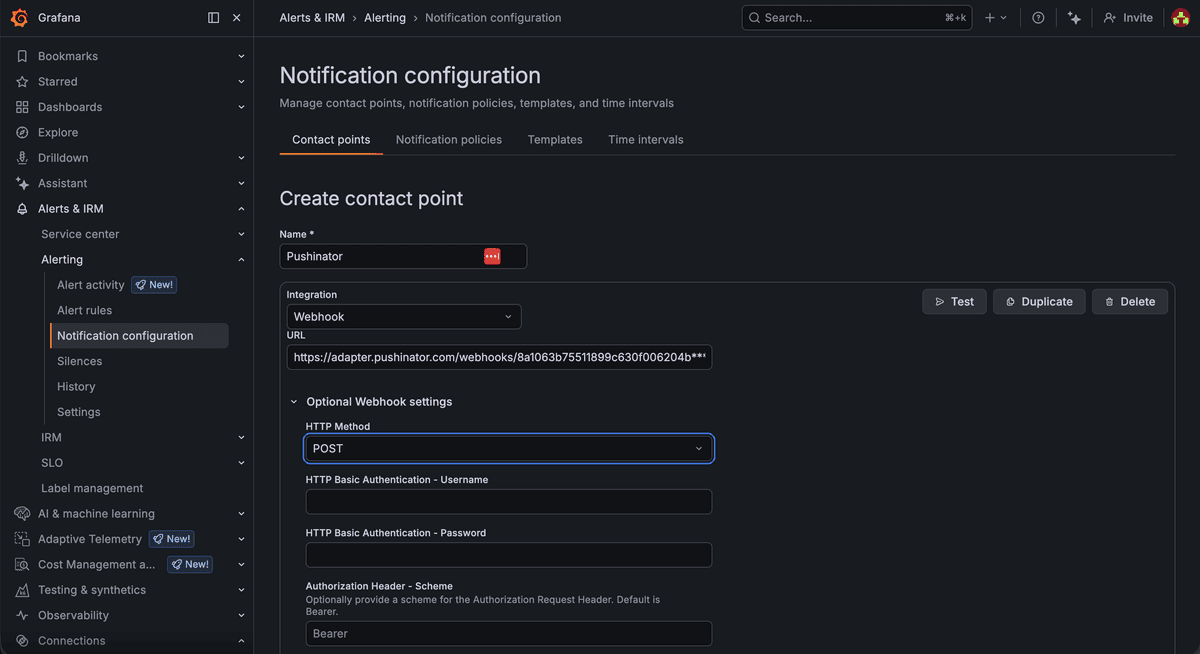Click the AI & machine learning icon
The height and width of the screenshot is (654, 1200).
point(22,514)
